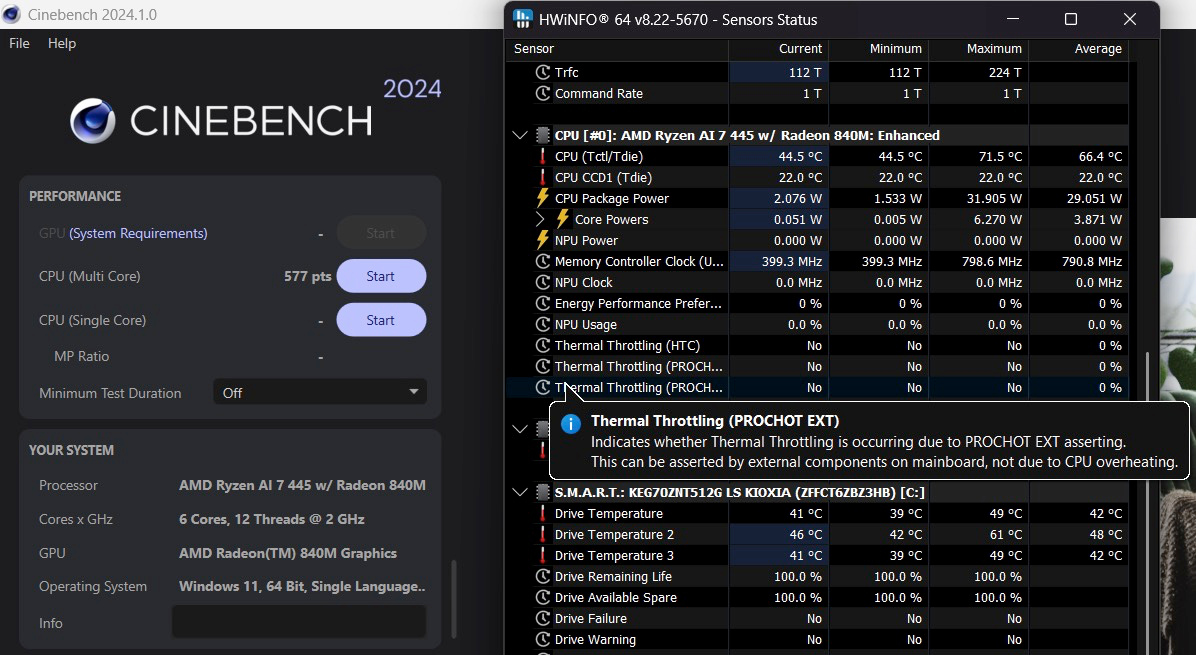
Task: Click the Info input field in Cinebench
Action: [298, 622]
